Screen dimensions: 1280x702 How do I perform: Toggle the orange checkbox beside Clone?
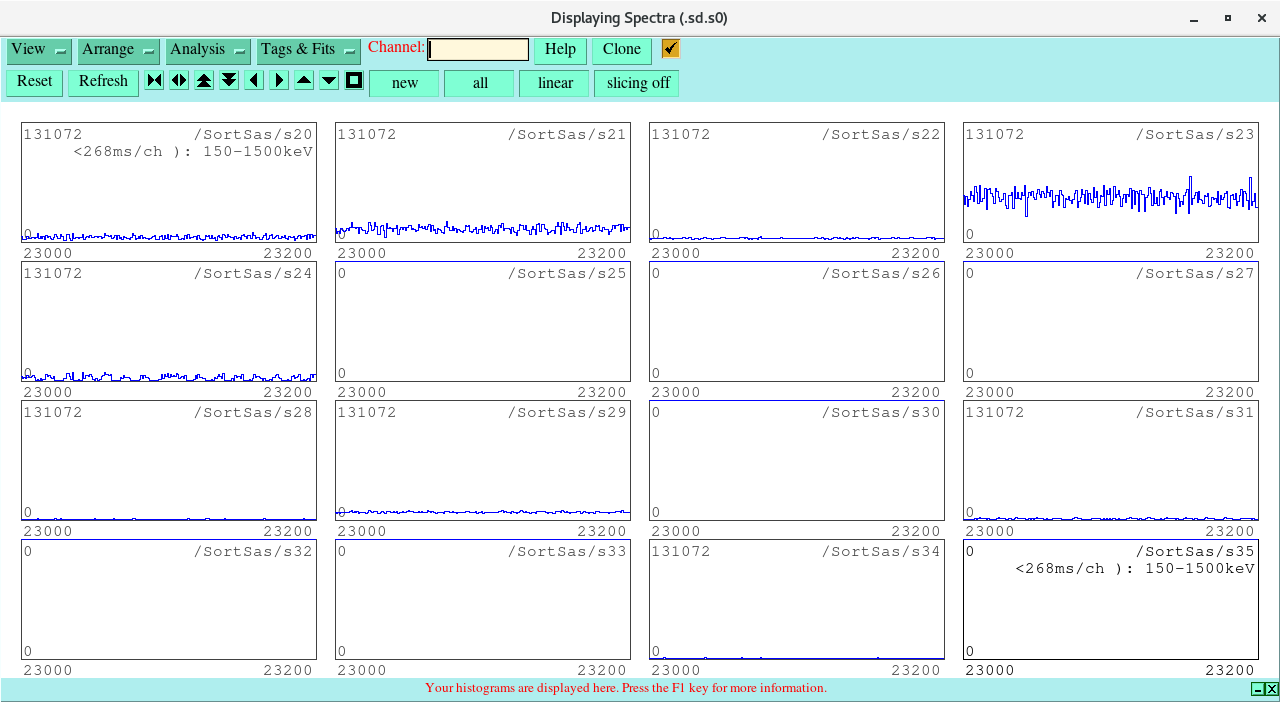coord(670,49)
